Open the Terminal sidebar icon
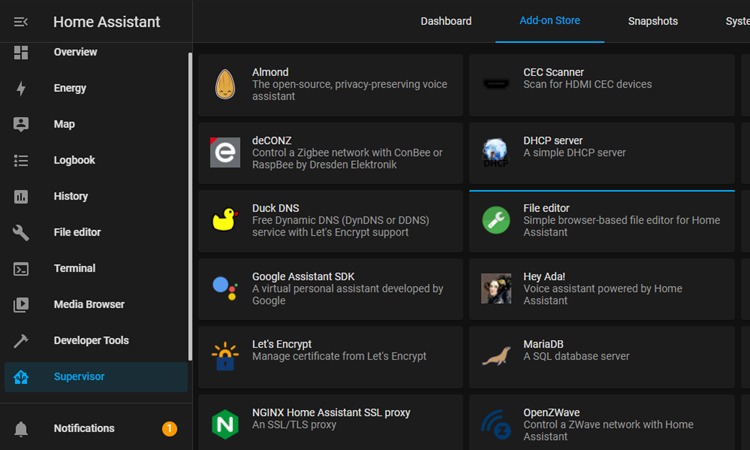Screen dimensions: 750x450 (x=21, y=268)
